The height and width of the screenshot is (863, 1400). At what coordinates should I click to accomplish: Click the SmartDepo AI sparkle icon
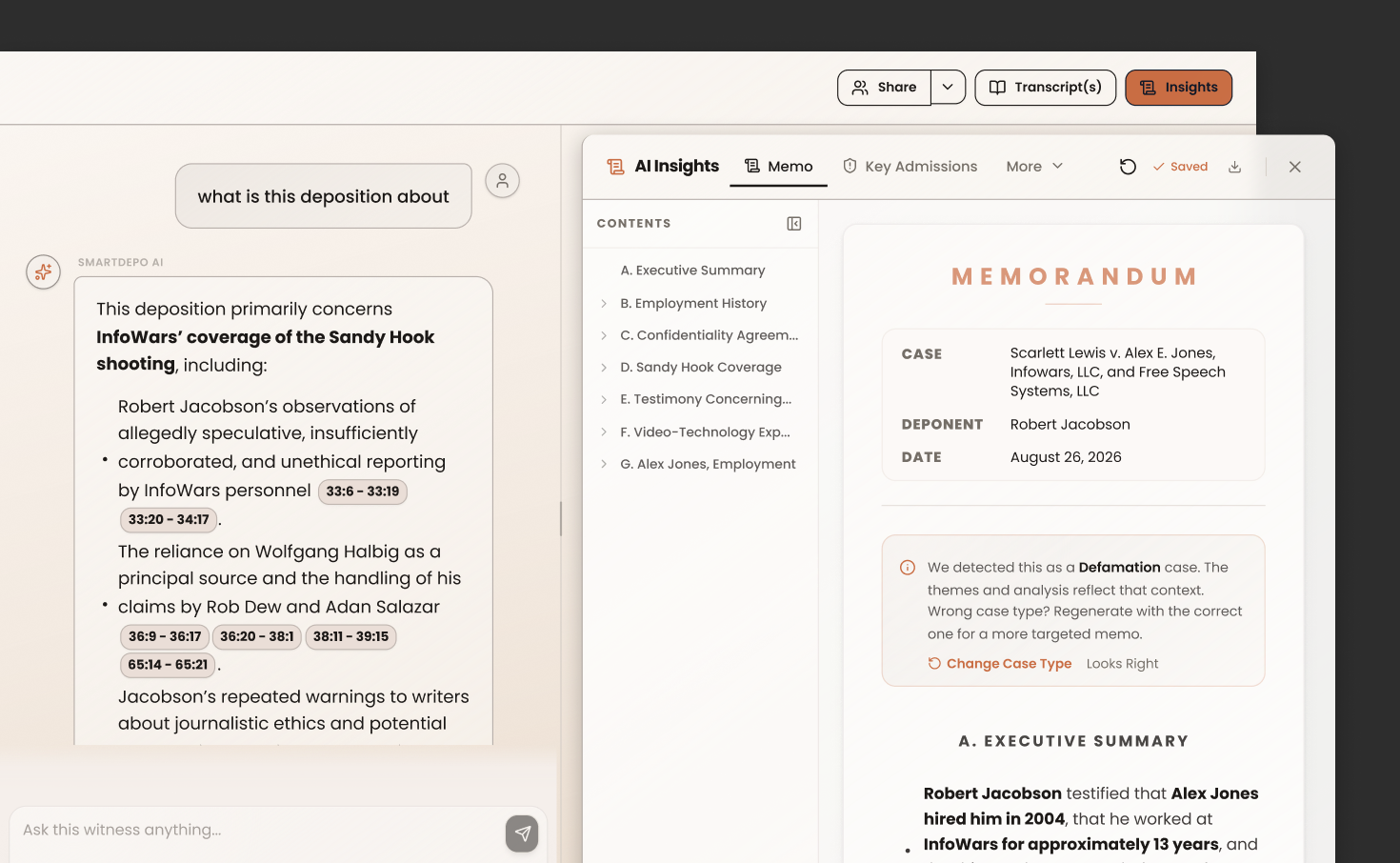pos(43,272)
